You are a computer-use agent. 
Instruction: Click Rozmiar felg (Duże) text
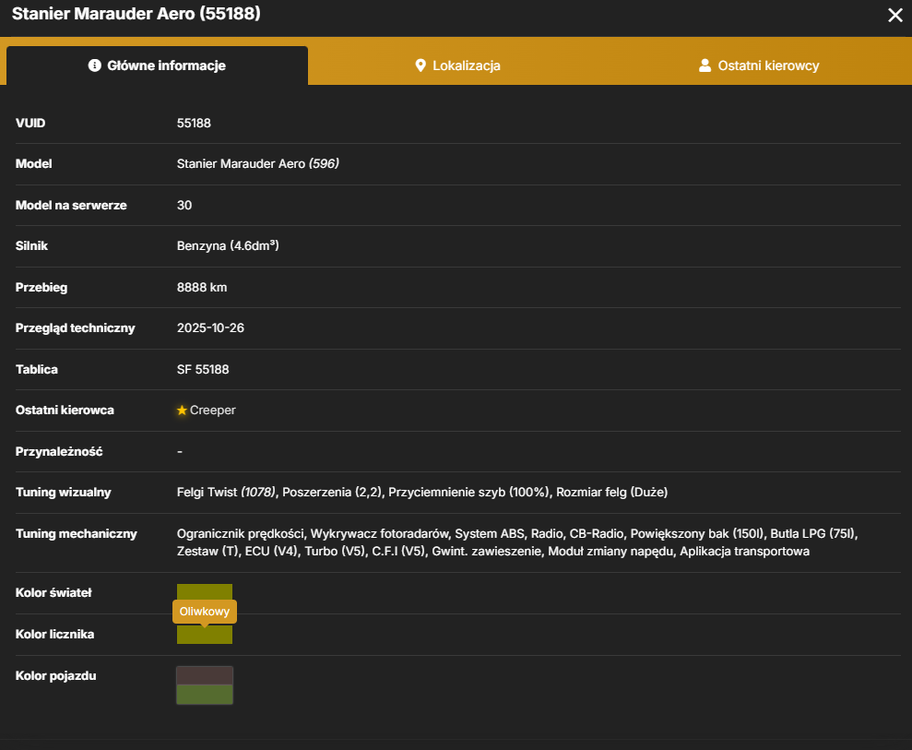pos(612,492)
